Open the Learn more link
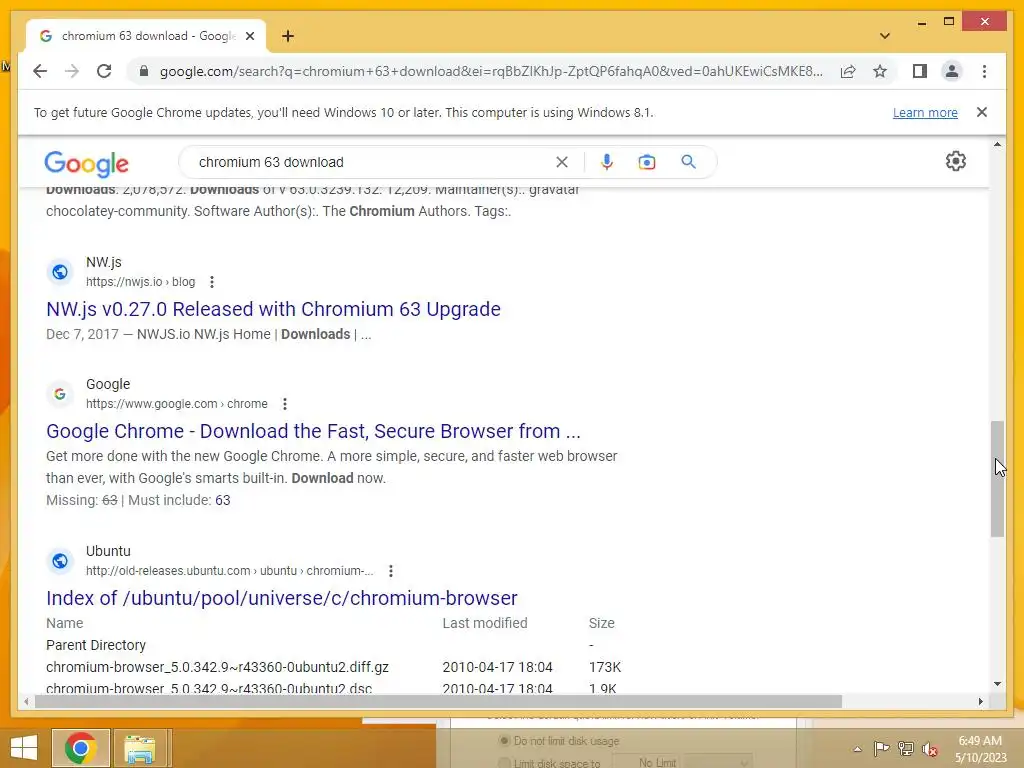 point(925,112)
